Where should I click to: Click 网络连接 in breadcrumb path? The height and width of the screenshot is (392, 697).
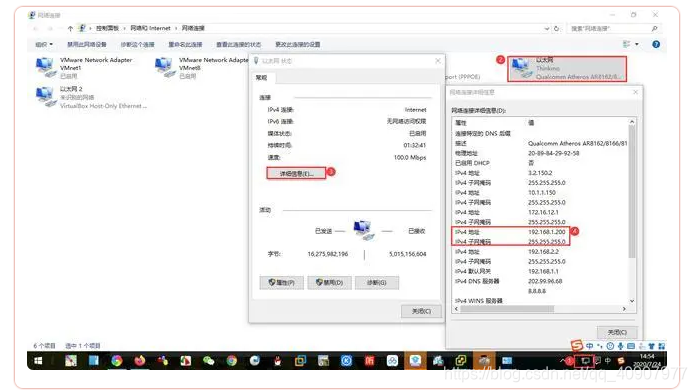pos(193,28)
